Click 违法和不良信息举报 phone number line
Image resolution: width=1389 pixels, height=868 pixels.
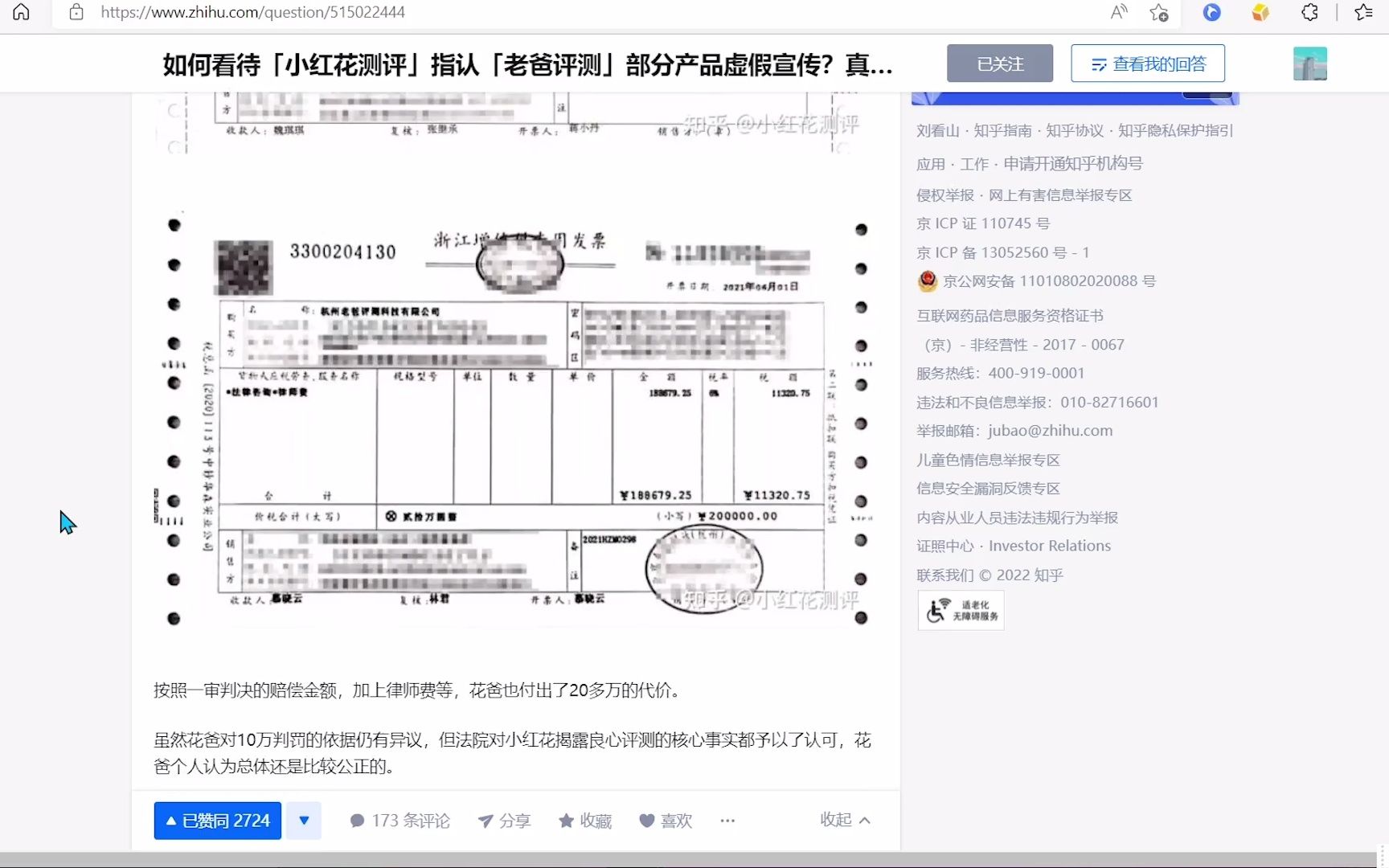(x=1038, y=402)
